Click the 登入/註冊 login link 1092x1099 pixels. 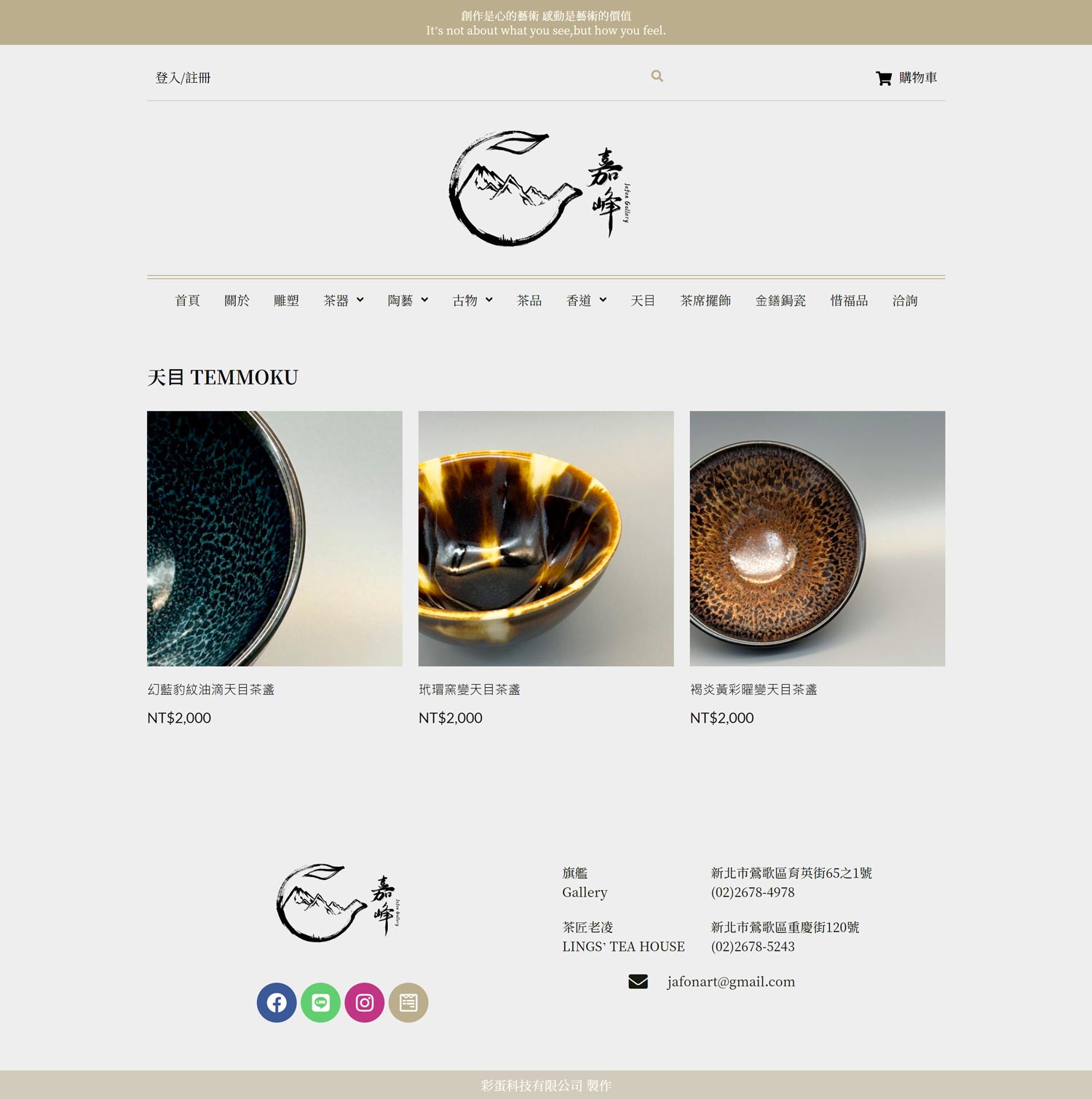point(183,78)
